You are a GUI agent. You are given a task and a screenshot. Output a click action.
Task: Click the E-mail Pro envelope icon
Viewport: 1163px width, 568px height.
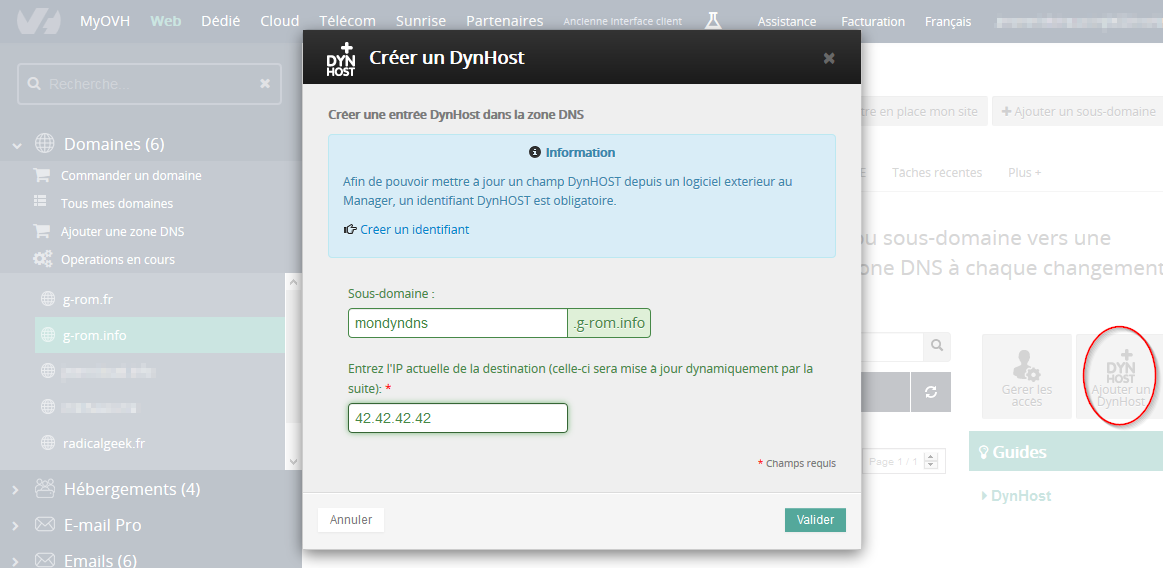click(45, 524)
